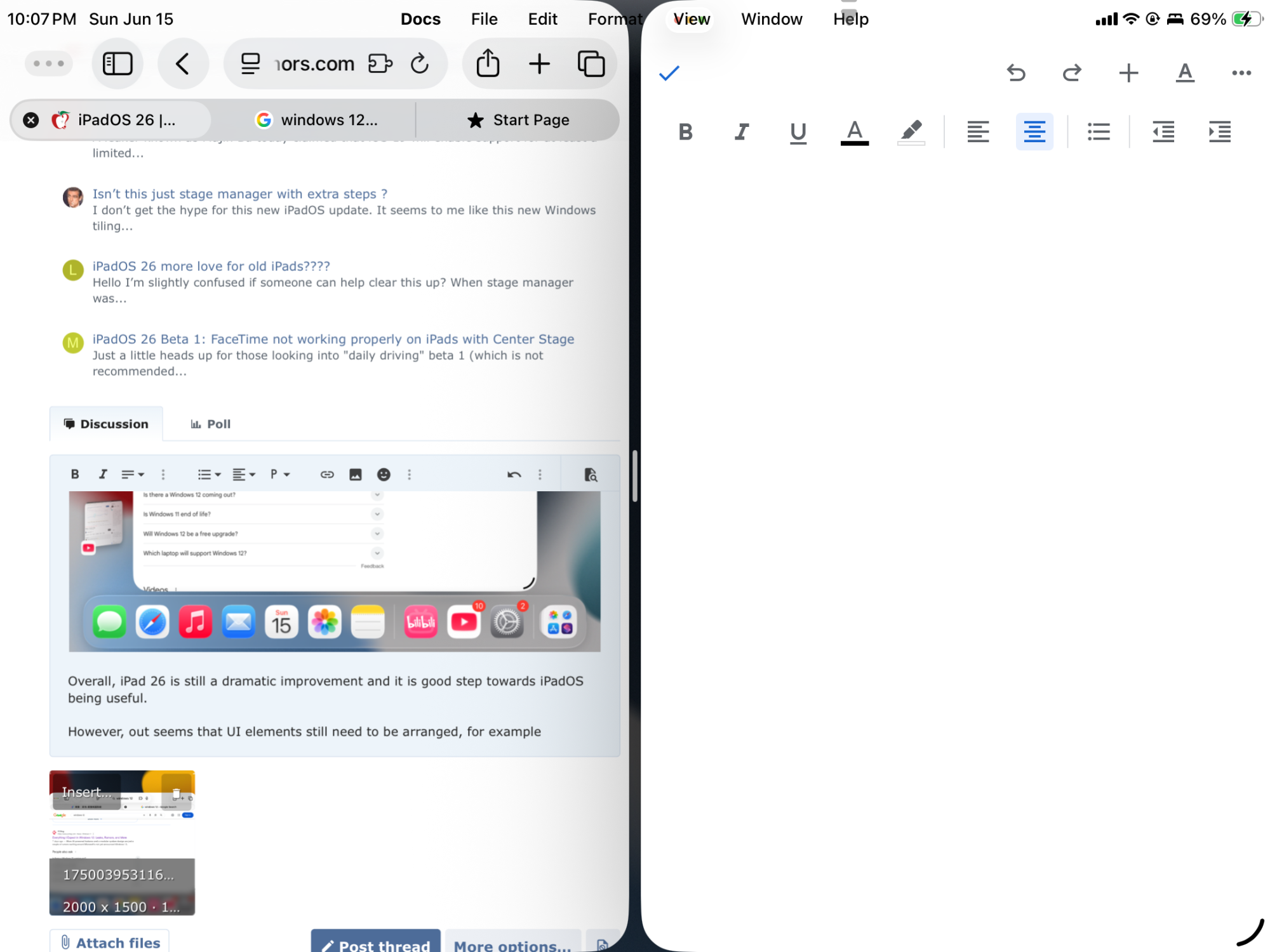The image size is (1270, 952).
Task: Insert a link in forum editor
Action: click(x=327, y=474)
